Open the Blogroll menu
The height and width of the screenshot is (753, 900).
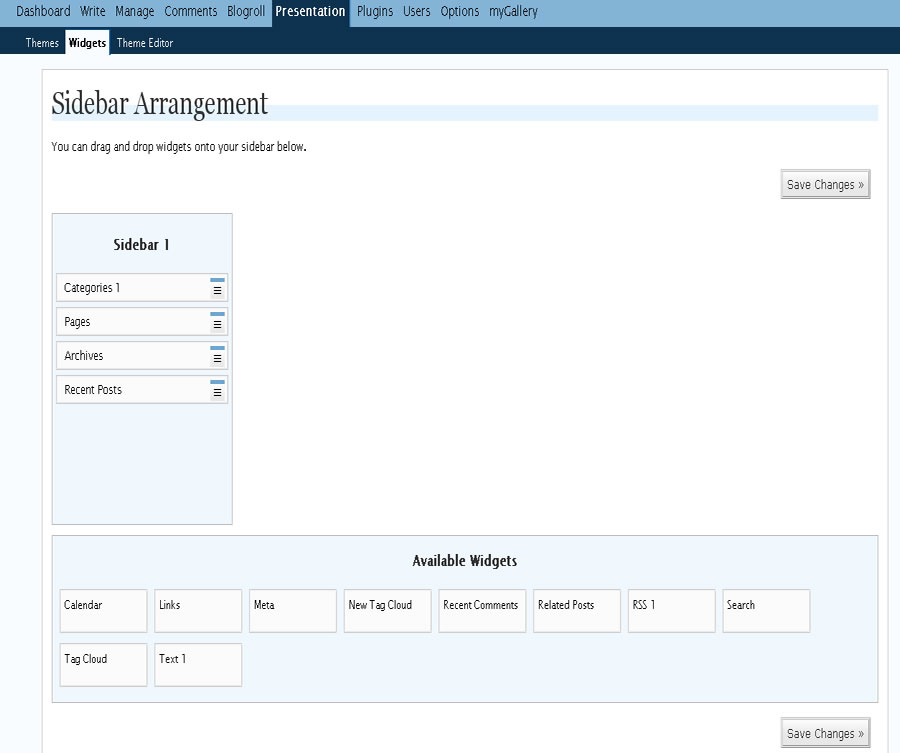point(246,11)
